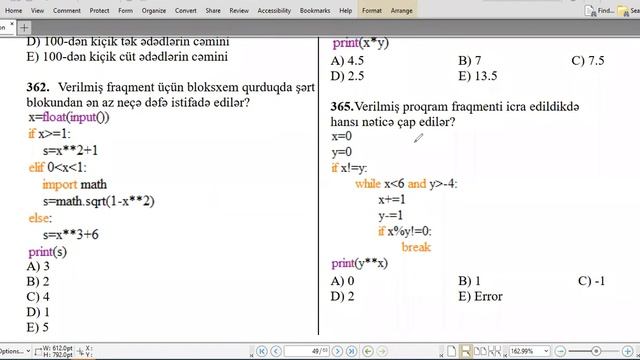Open the zoom percentage dropdown
The width and height of the screenshot is (640, 360).
pyautogui.click(x=546, y=351)
